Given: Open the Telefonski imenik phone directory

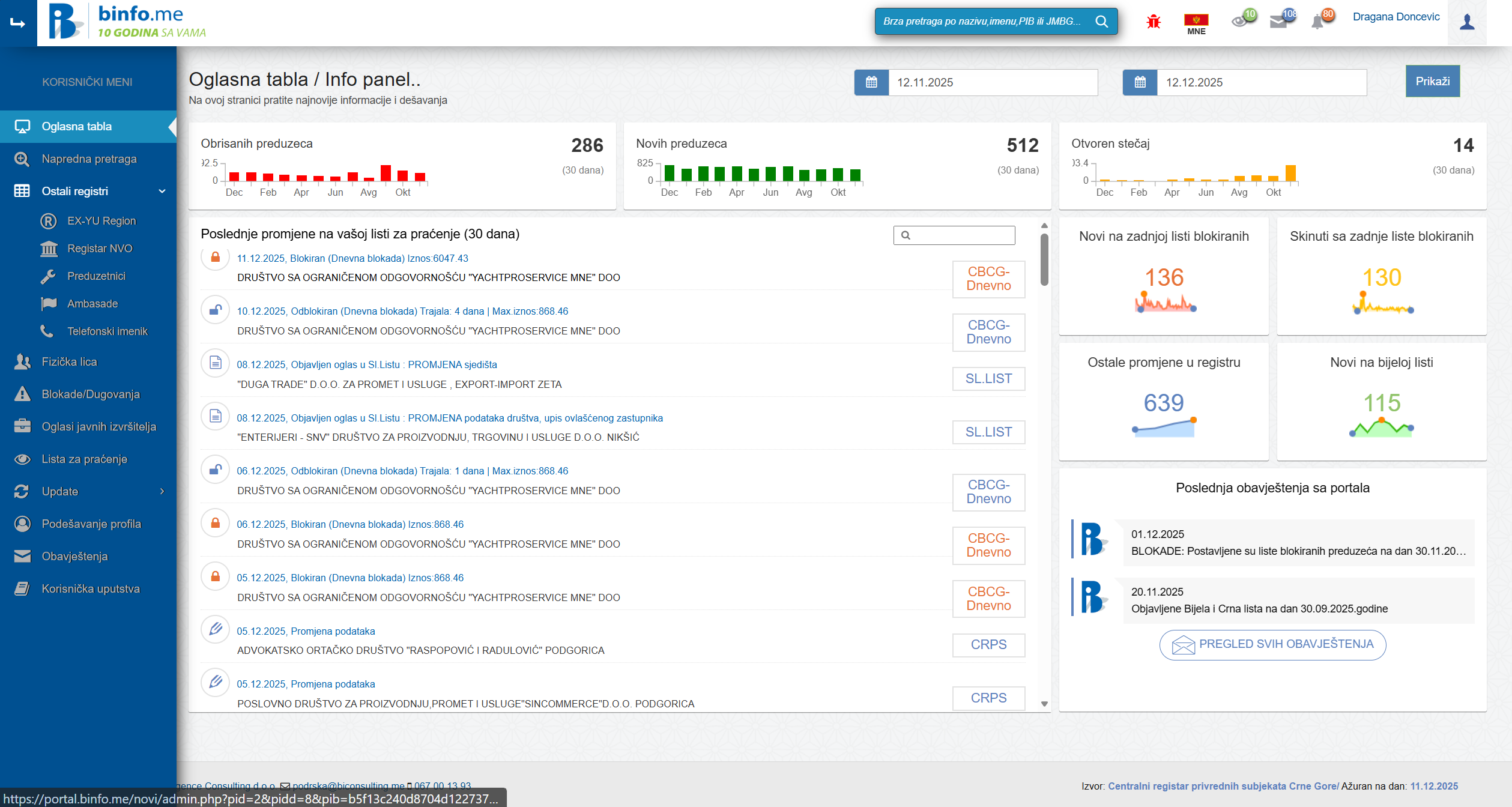Looking at the screenshot, I should (x=107, y=331).
